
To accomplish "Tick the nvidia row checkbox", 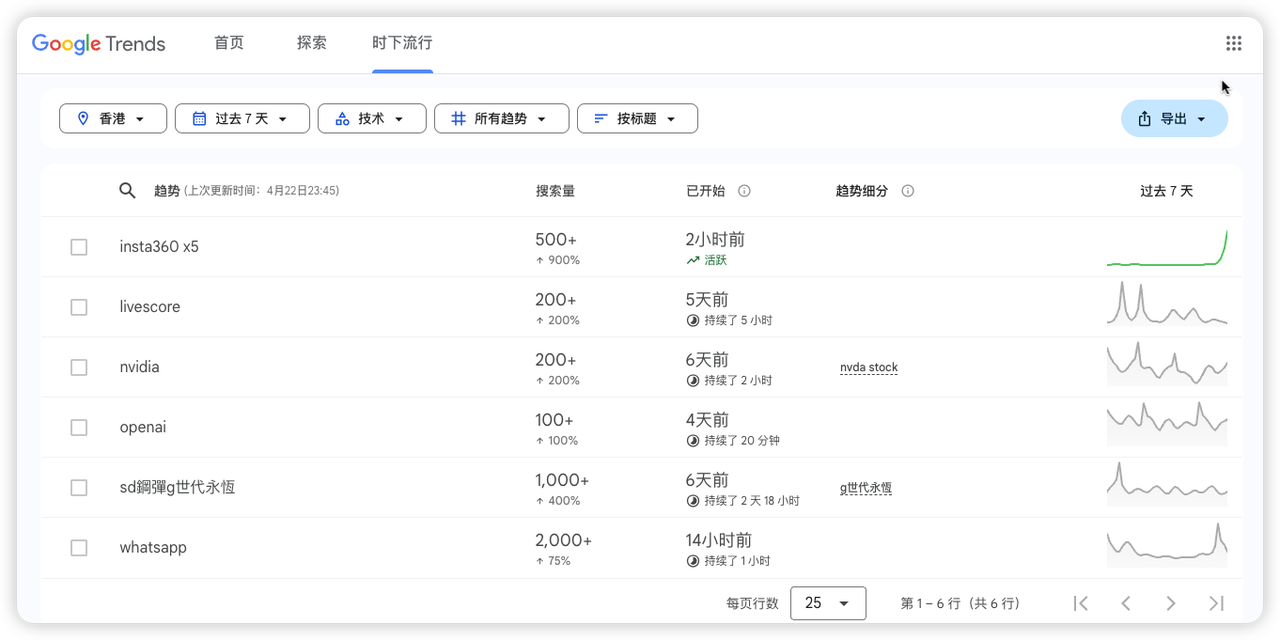I will click(x=79, y=367).
